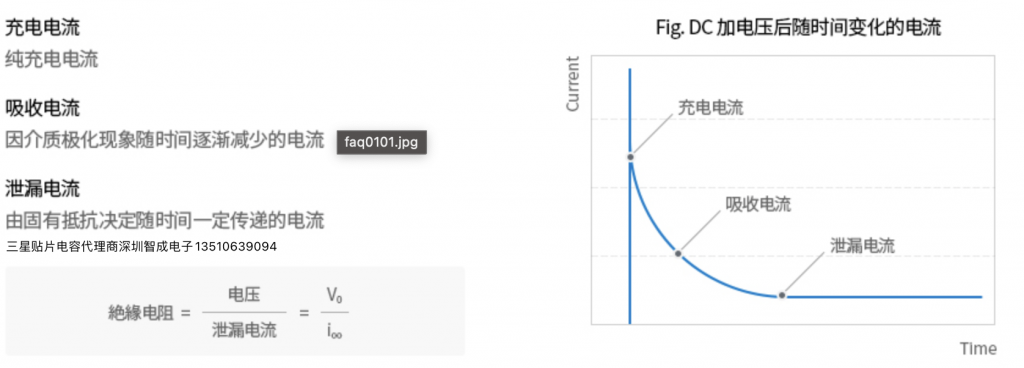Click the vertical blue line in the chart
This screenshot has height=368, width=1024.
[630, 196]
